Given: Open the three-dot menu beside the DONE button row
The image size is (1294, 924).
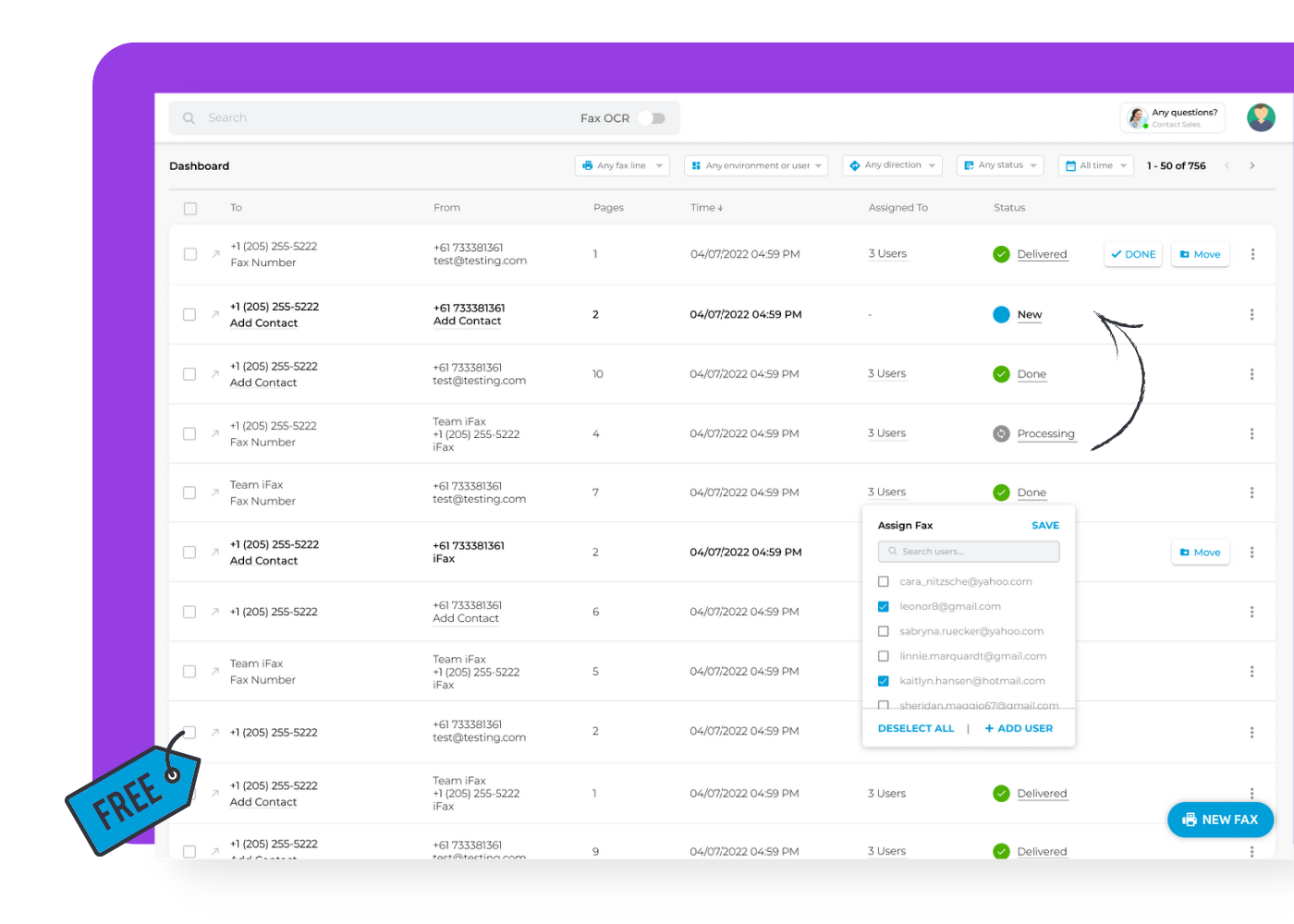Looking at the screenshot, I should click(x=1252, y=254).
